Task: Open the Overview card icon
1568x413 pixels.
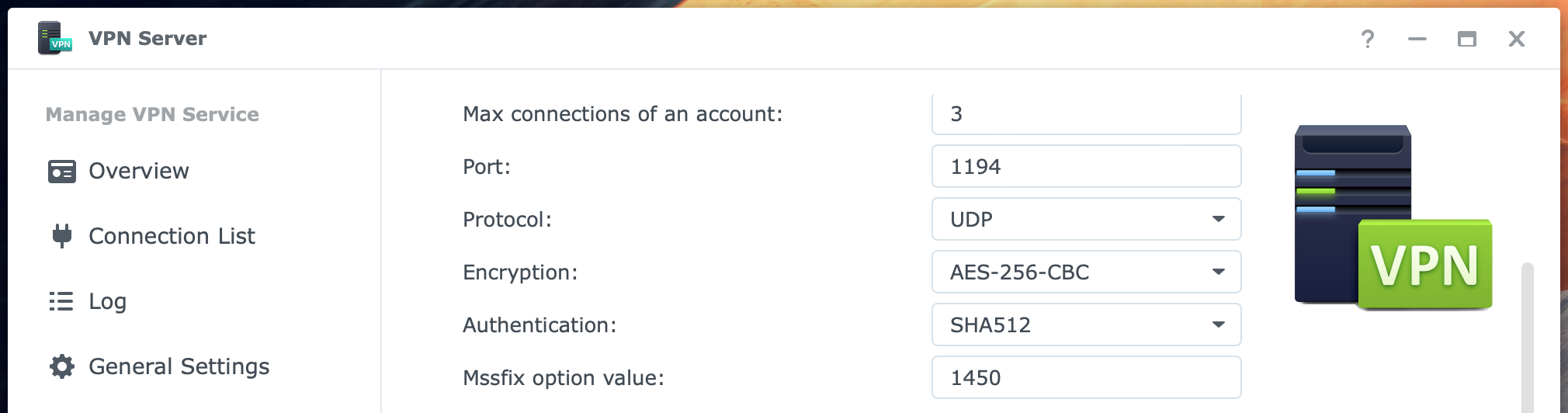Action: click(x=62, y=171)
